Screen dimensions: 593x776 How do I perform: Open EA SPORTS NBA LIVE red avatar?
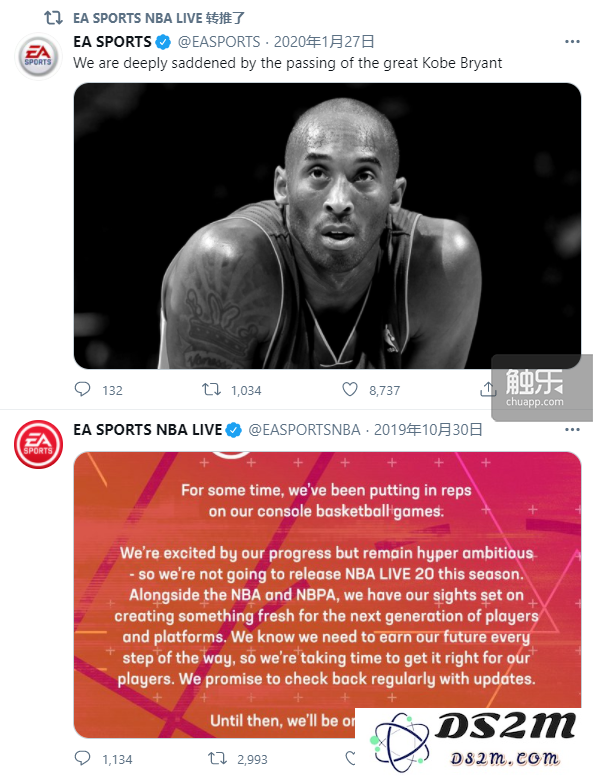[38, 444]
